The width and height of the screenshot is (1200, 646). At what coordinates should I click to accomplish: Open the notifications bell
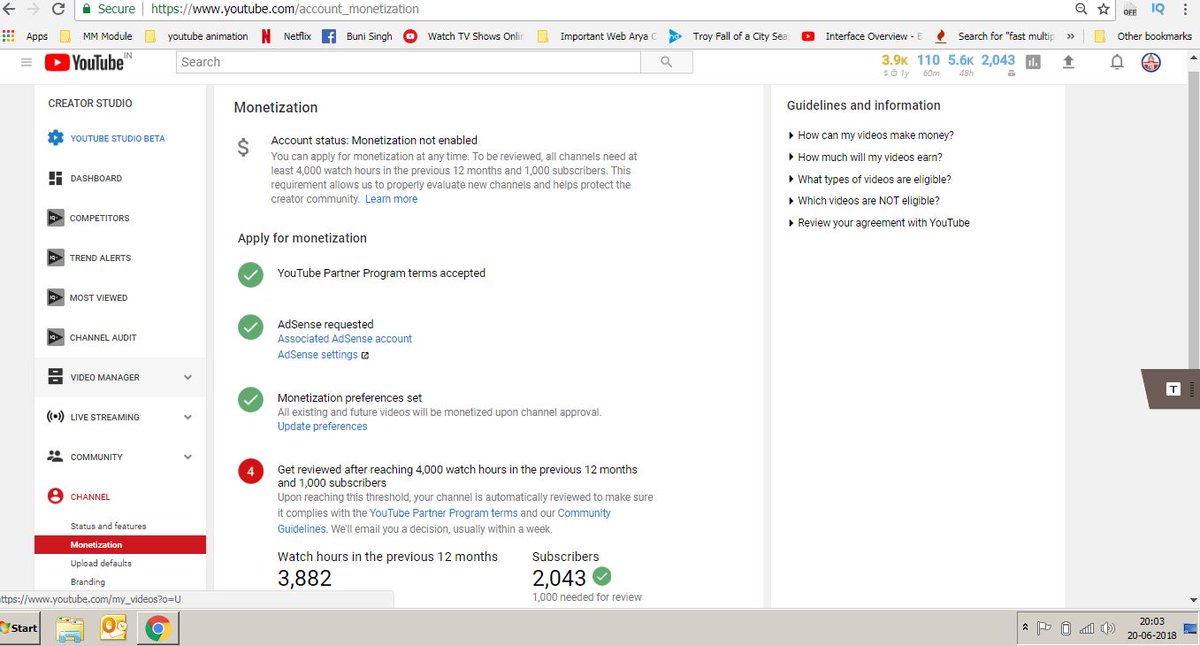pos(1117,62)
